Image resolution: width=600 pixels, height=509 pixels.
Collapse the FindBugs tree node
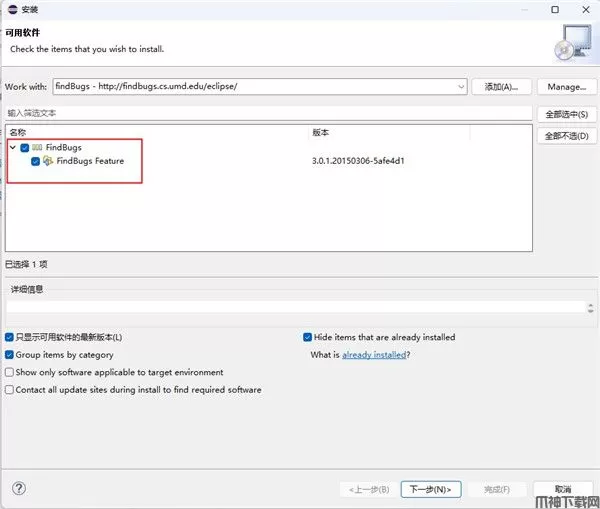pos(13,147)
